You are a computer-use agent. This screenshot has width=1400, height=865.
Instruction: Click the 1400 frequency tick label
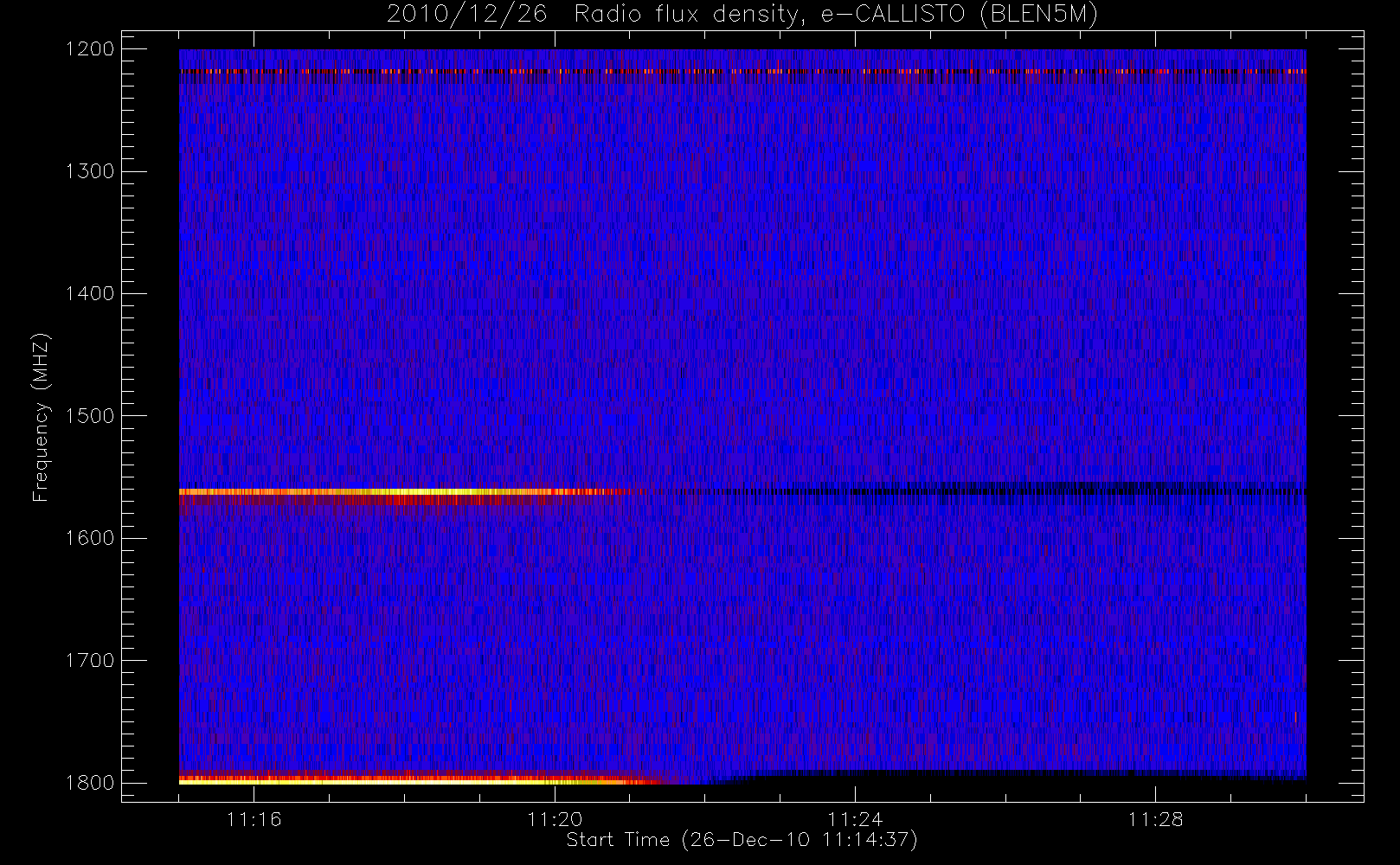pos(90,294)
